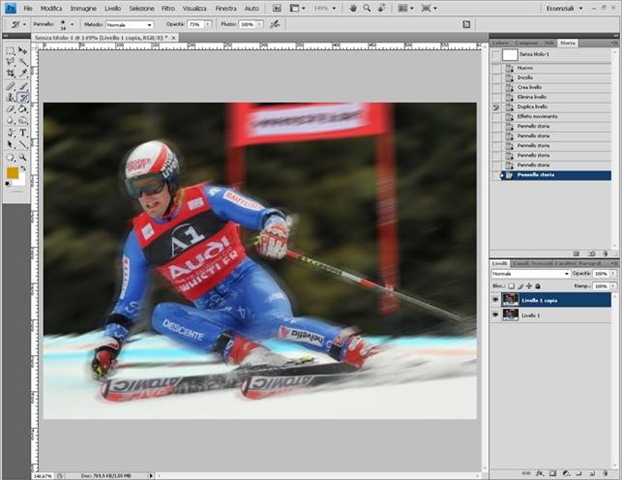Select the Eraser tool
This screenshot has width=622, height=480.
coord(10,109)
